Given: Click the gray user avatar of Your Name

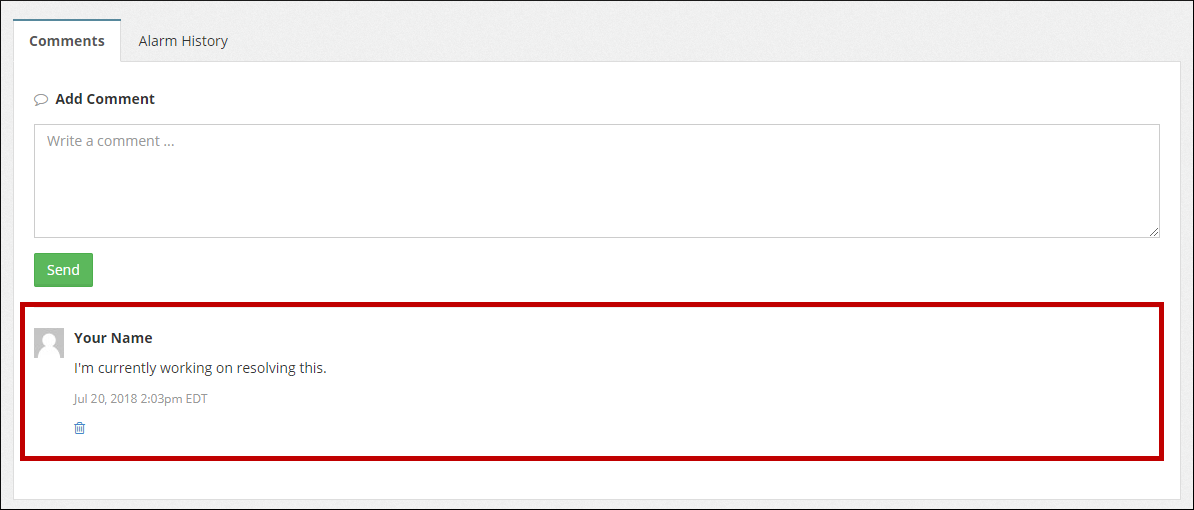Looking at the screenshot, I should [49, 343].
